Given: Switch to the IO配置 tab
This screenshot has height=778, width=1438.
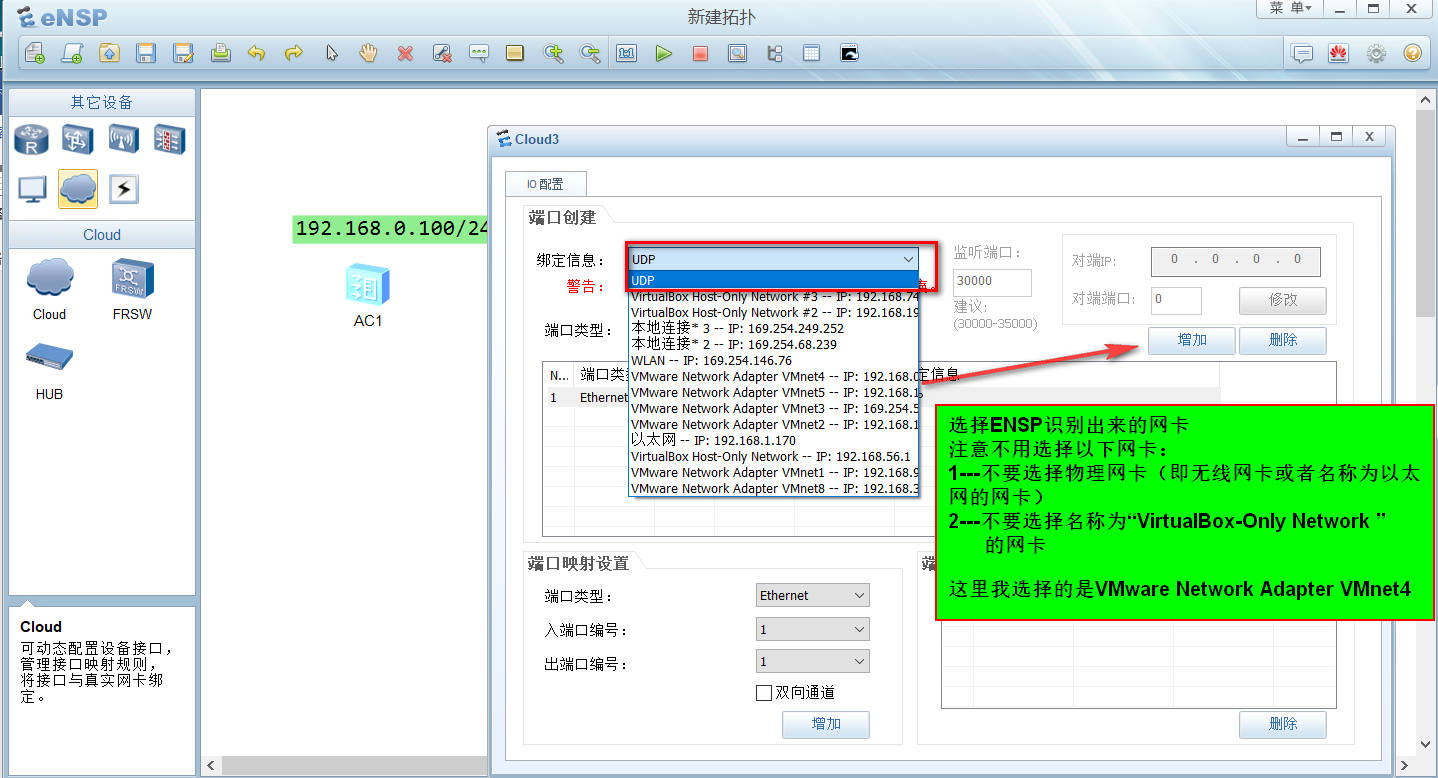Looking at the screenshot, I should pyautogui.click(x=545, y=183).
